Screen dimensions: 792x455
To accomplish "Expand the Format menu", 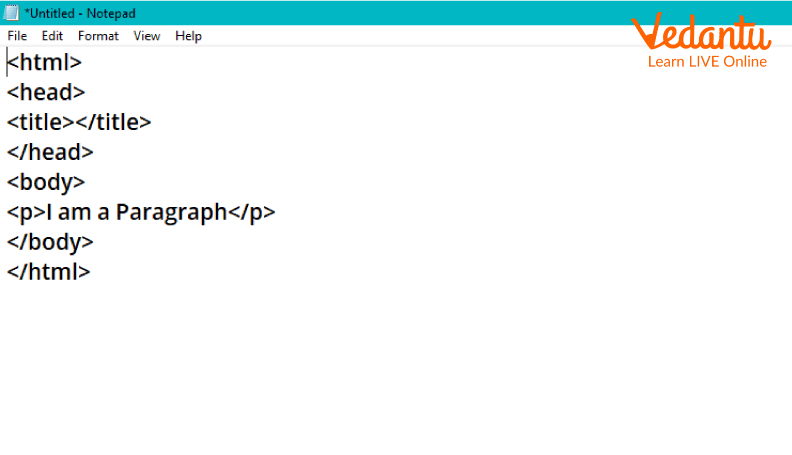I will pos(98,36).
